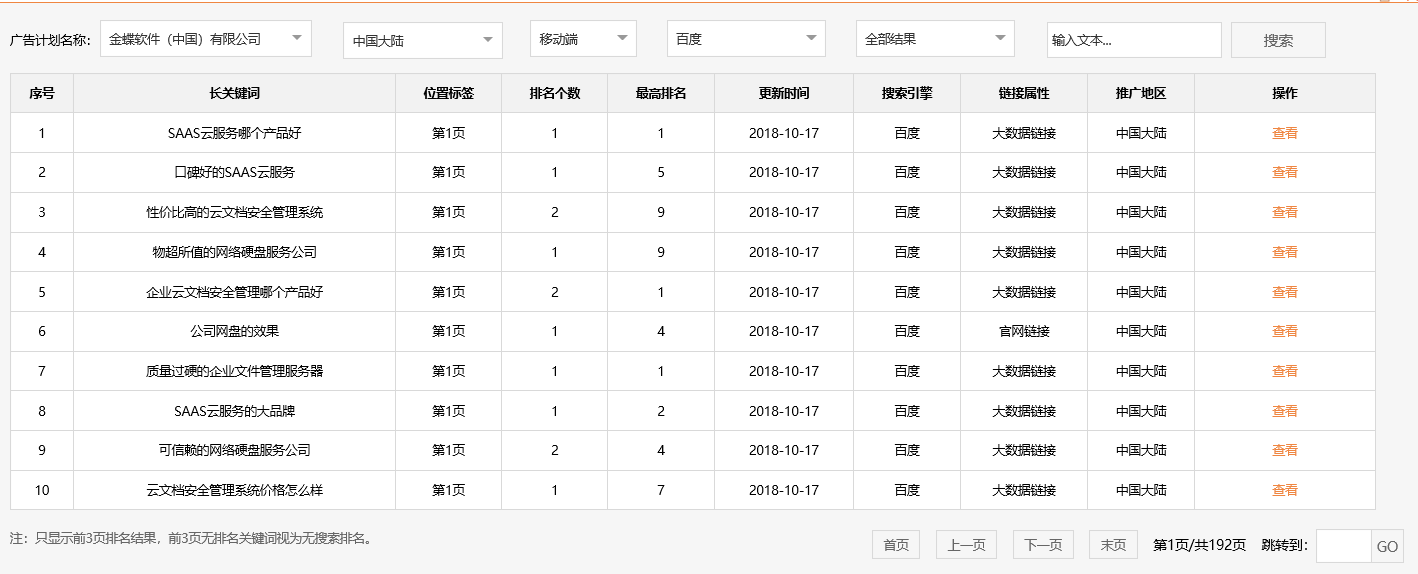The image size is (1418, 574).
Task: Click the 长关键词 column header
Action: point(234,93)
